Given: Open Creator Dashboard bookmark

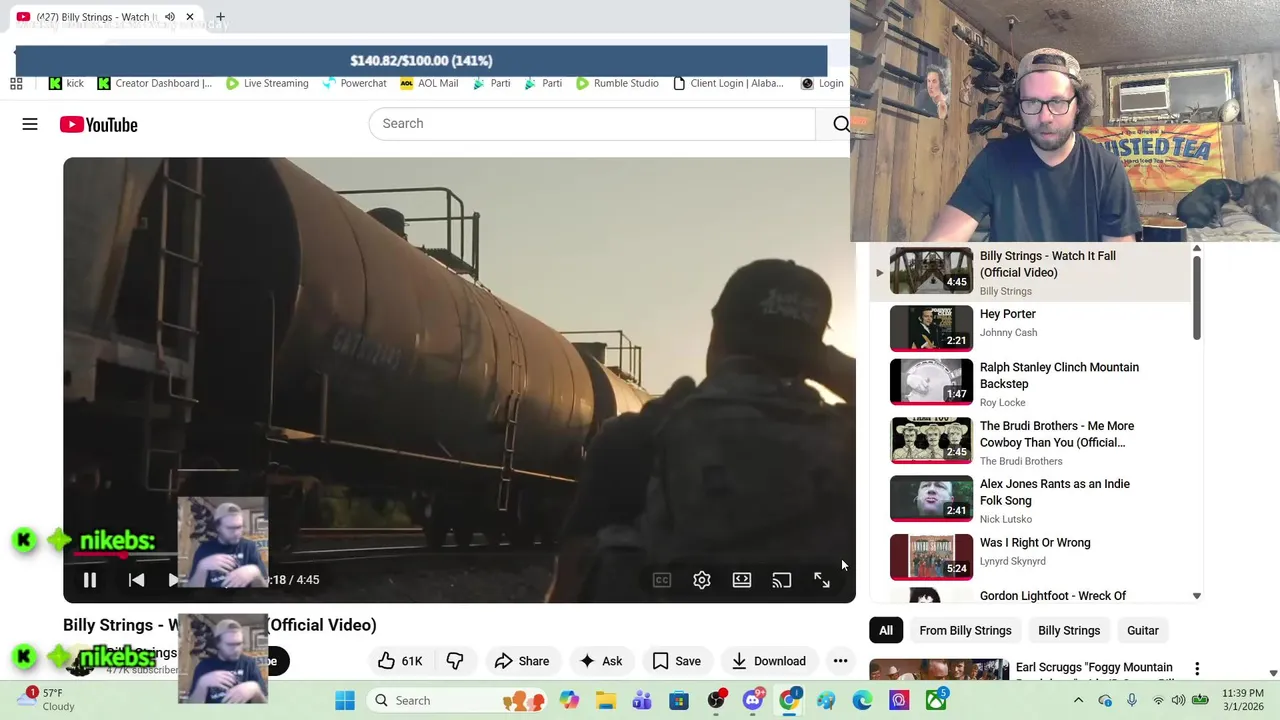Looking at the screenshot, I should [154, 83].
